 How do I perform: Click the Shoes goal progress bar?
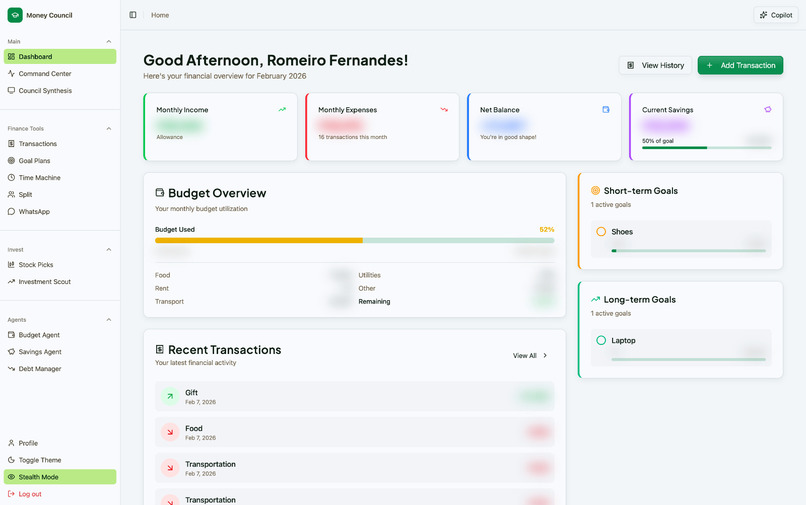[688, 250]
